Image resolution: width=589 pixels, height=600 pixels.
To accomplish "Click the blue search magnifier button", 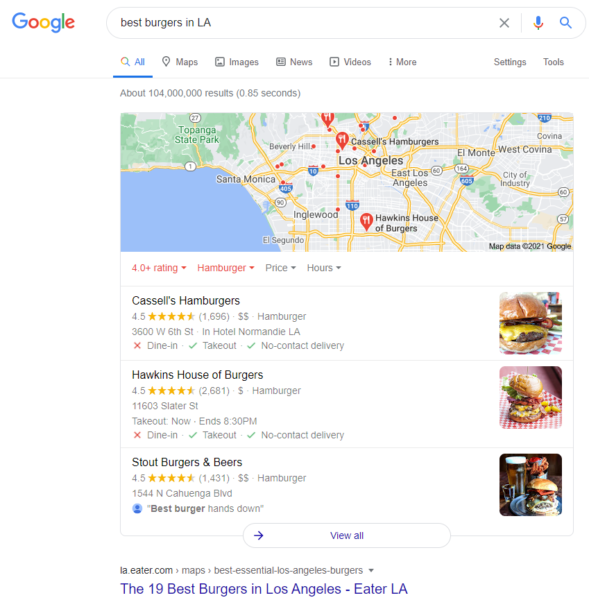I will click(x=565, y=23).
